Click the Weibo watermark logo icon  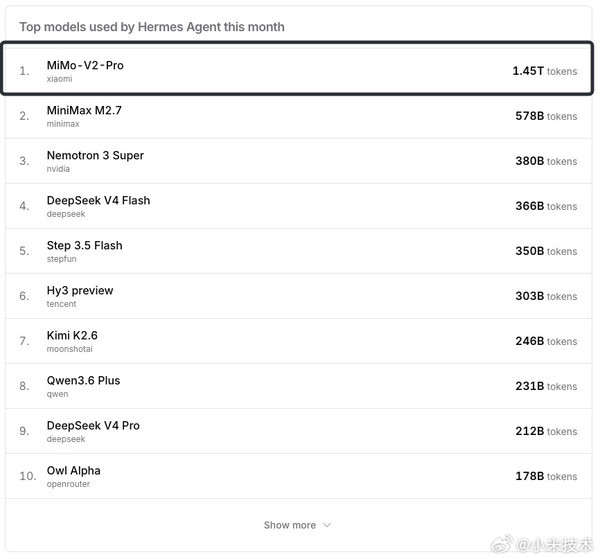[x=502, y=544]
